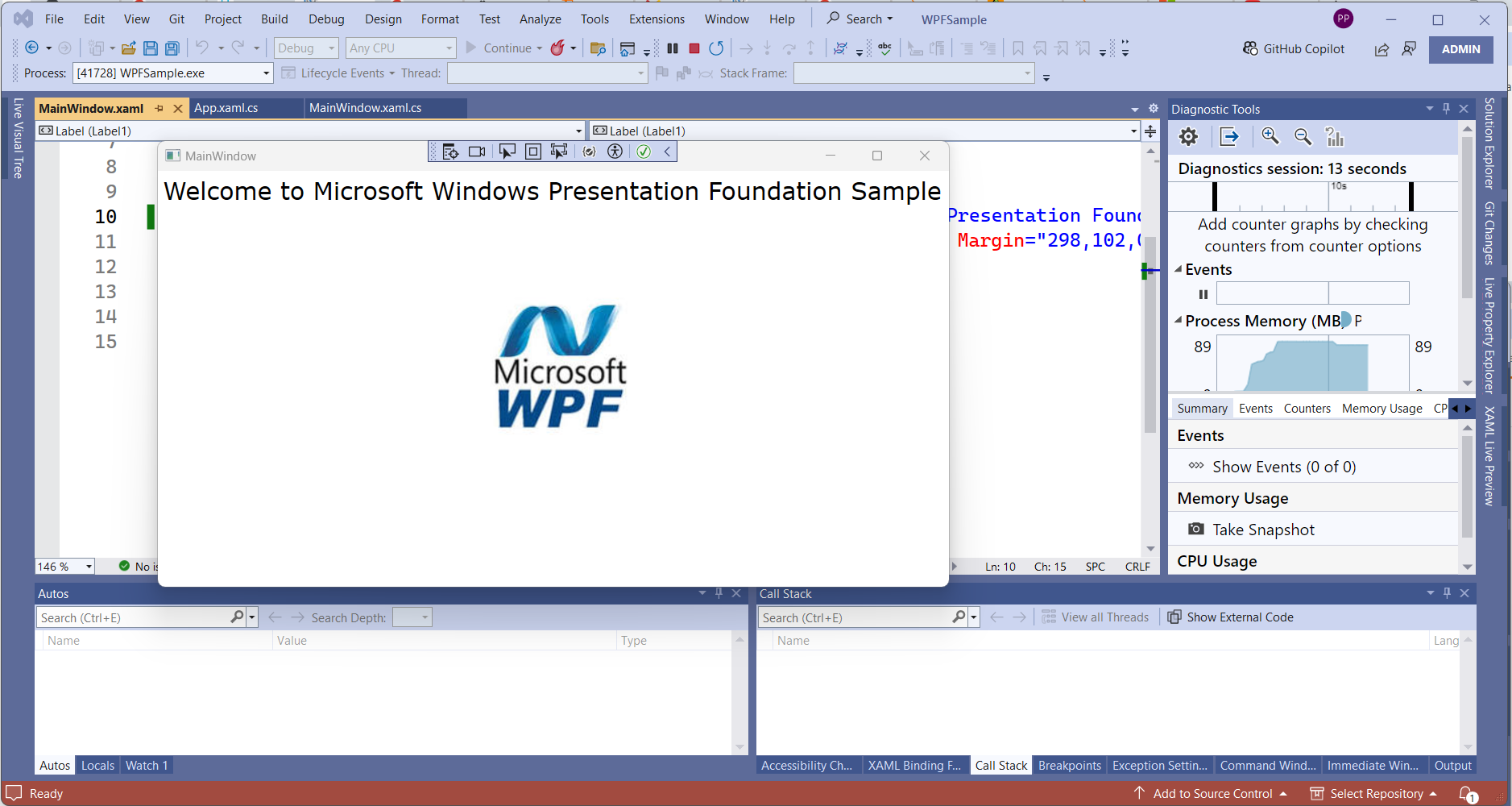Collapse the Process Memory graph section

[1179, 321]
